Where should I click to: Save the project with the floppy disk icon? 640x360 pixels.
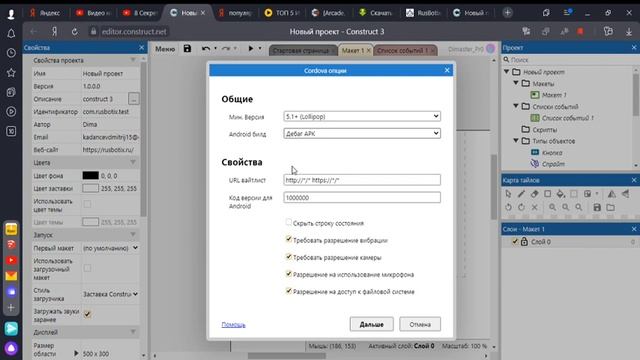(187, 49)
